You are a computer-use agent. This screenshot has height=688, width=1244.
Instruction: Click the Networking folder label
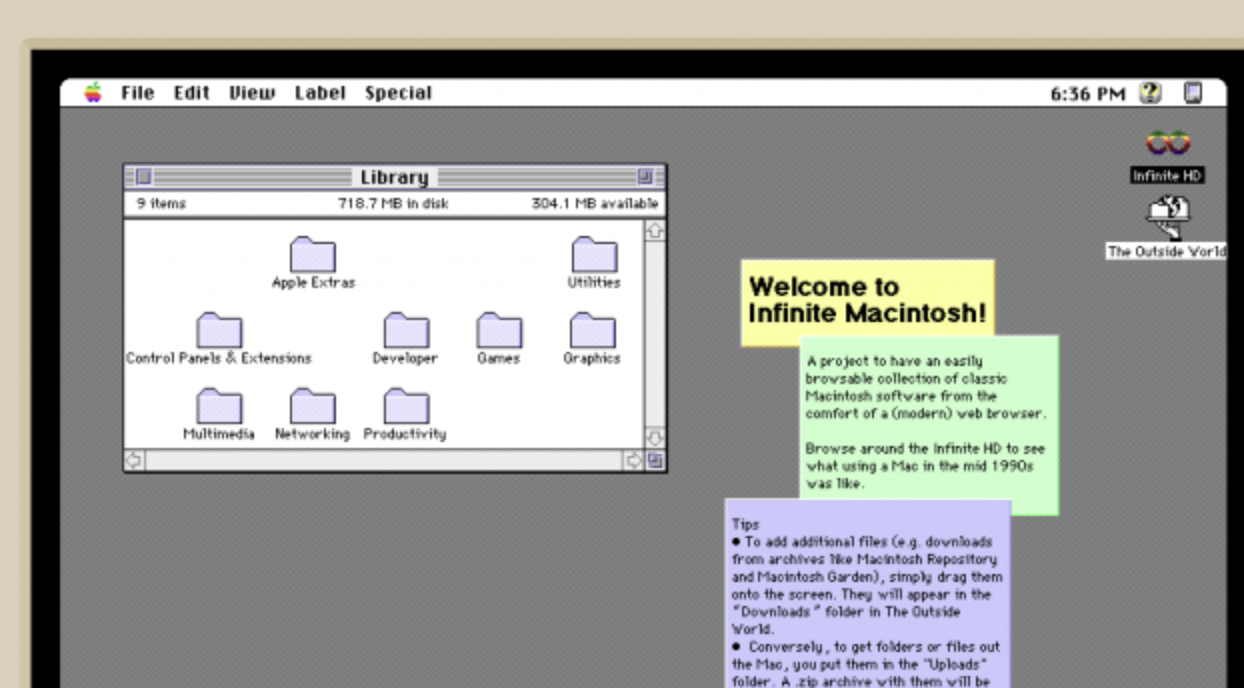(313, 435)
